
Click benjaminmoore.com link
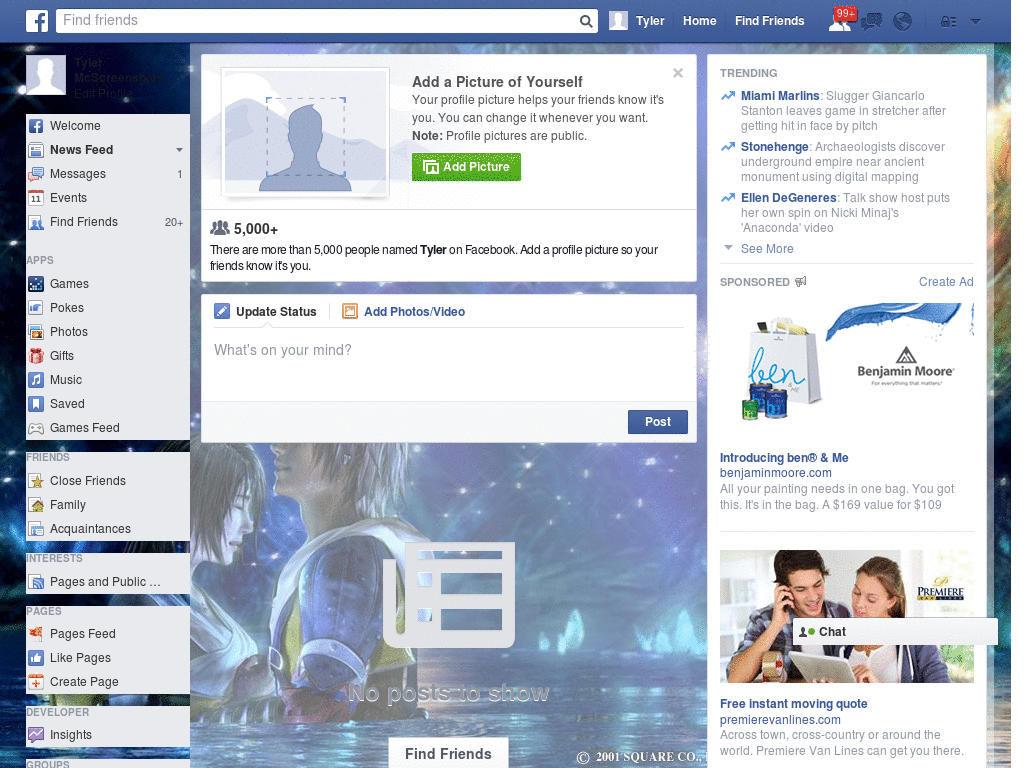coord(776,473)
